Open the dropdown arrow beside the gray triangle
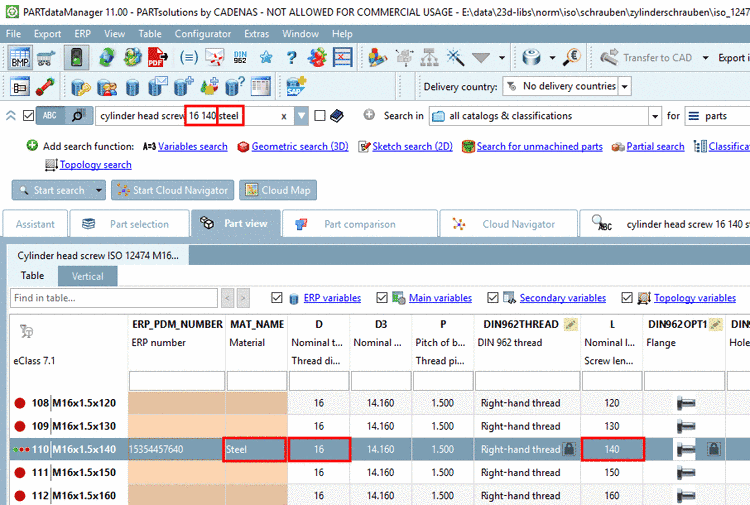 pos(502,58)
